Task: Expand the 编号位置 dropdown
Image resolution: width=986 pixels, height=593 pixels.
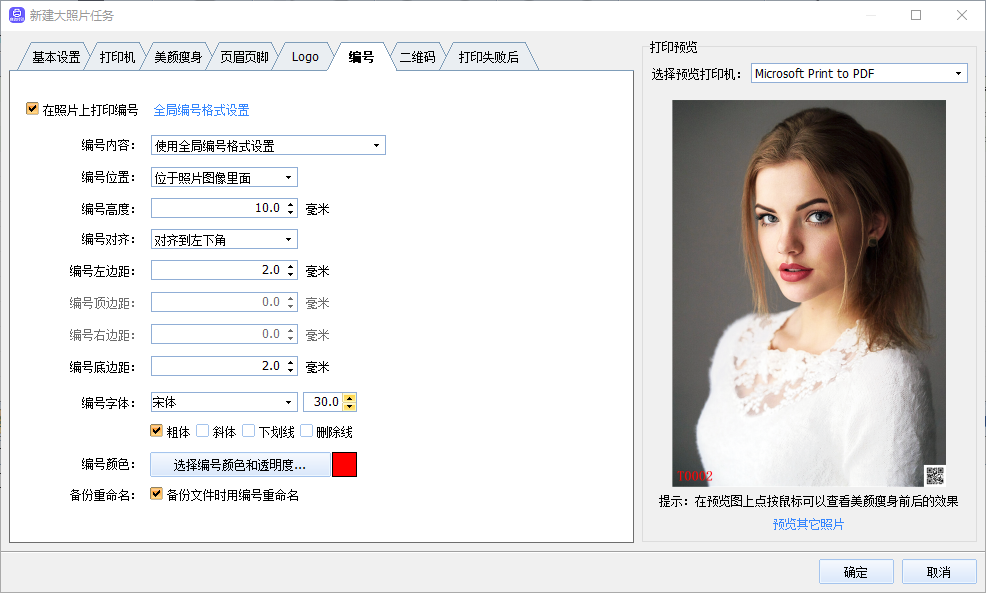Action: coord(224,178)
